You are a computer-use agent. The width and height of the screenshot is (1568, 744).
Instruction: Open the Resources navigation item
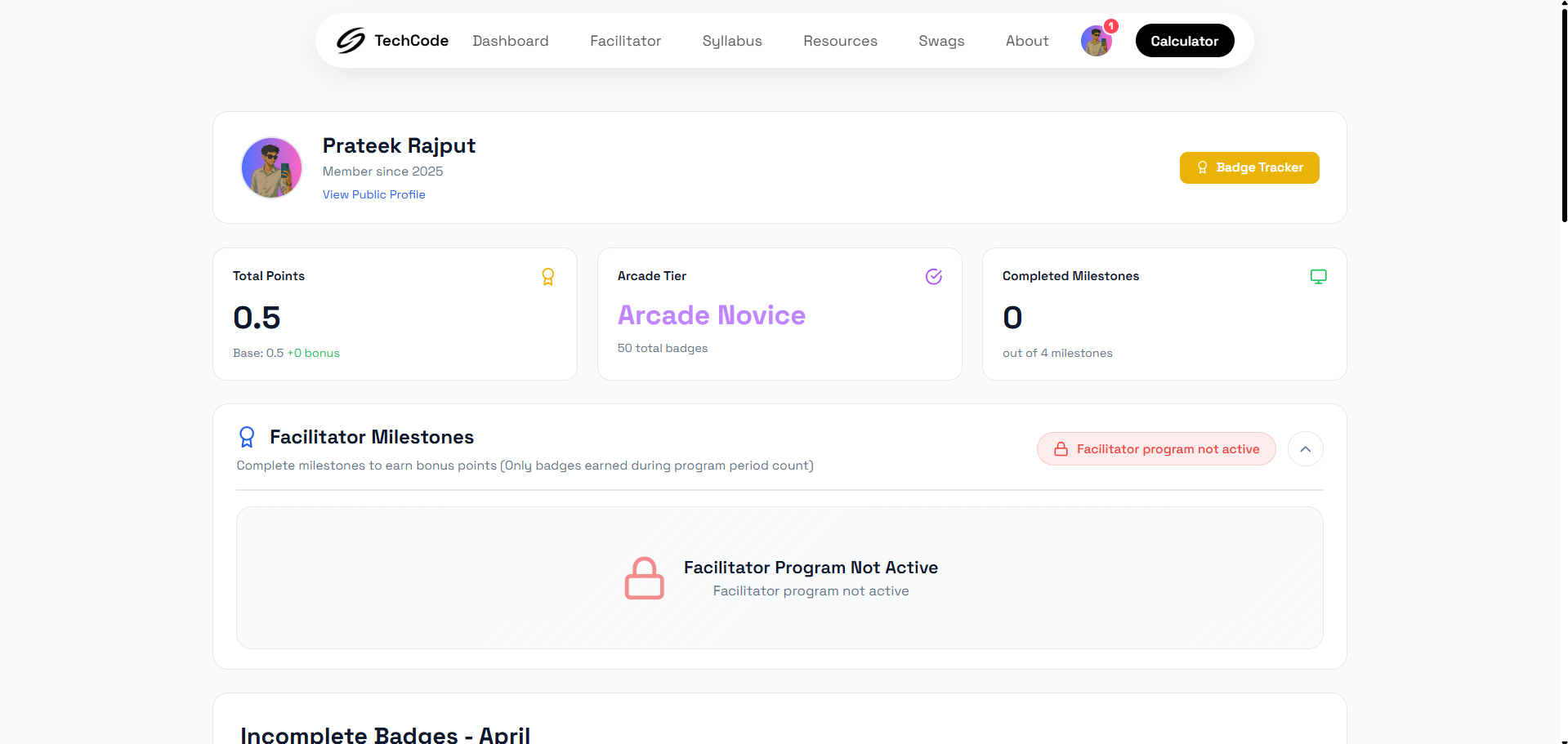pos(840,40)
